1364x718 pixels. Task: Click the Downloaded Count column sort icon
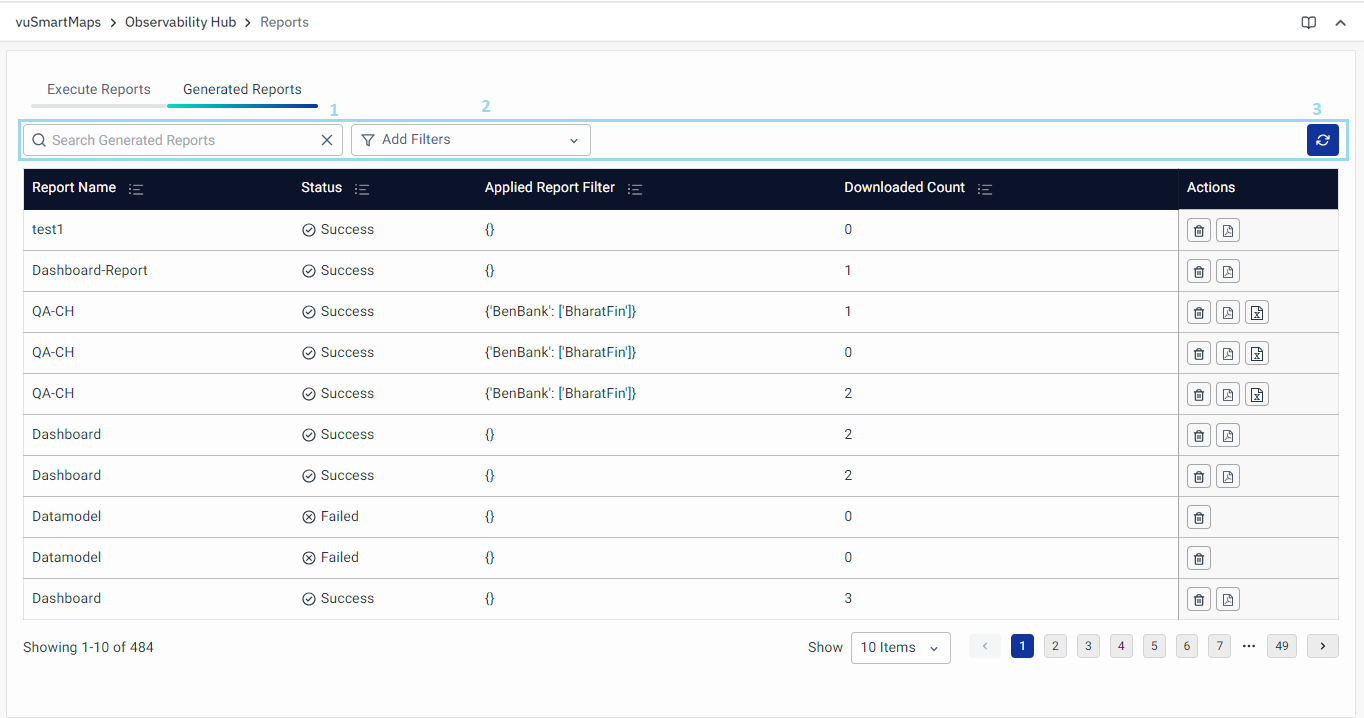985,188
